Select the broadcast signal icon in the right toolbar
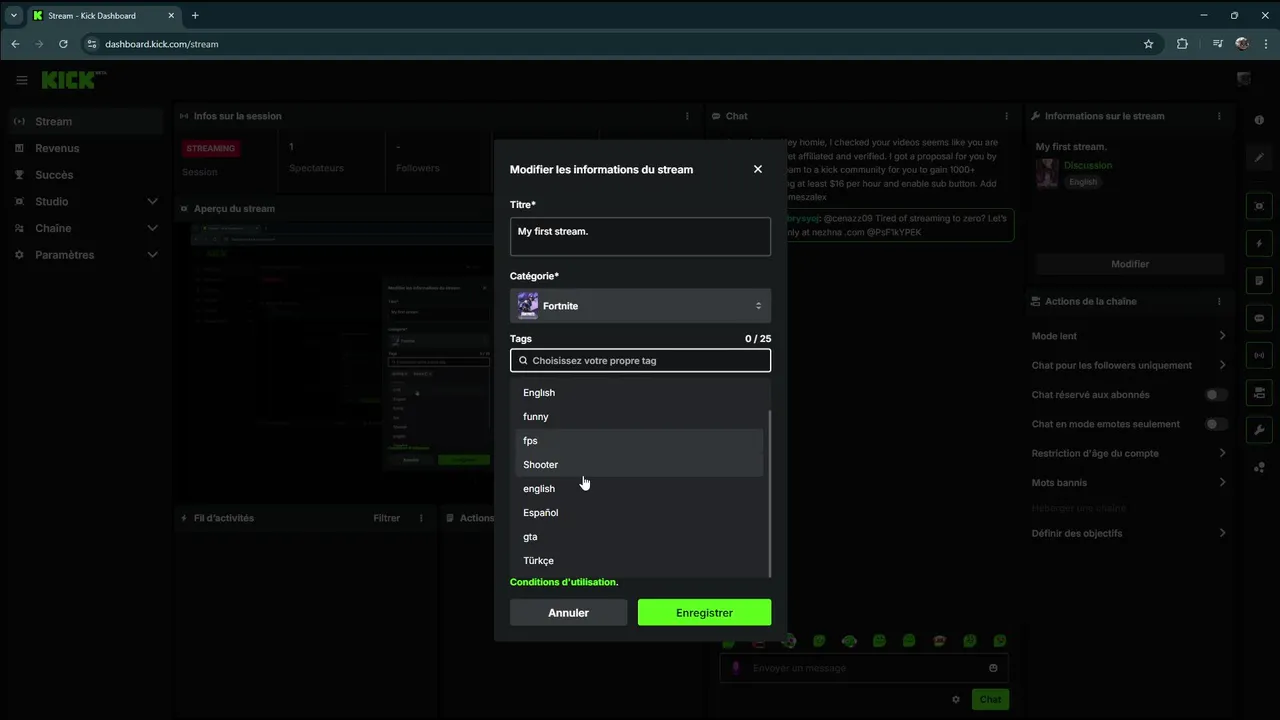Viewport: 1280px width, 720px height. [1259, 355]
